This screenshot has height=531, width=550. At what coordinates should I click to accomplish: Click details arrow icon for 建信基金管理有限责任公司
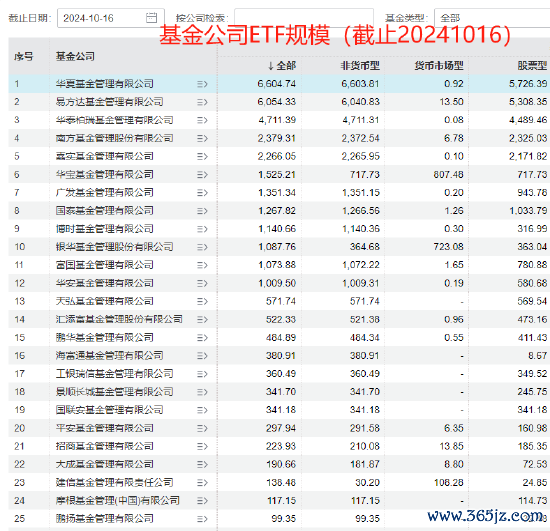(202, 483)
